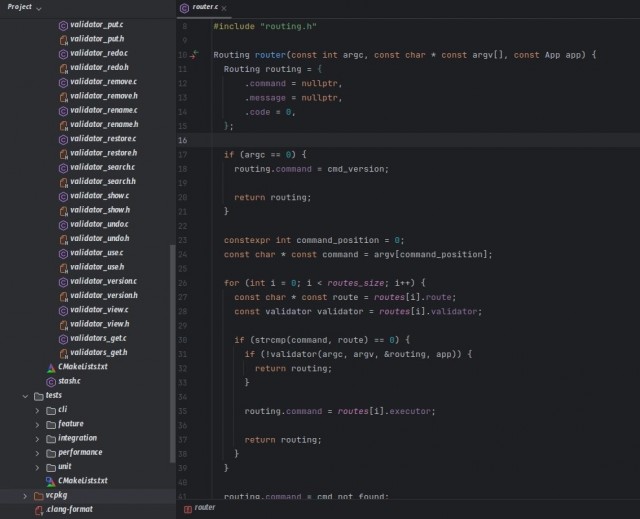640x519 pixels.
Task: Select the performance folder name
Action: coord(80,452)
